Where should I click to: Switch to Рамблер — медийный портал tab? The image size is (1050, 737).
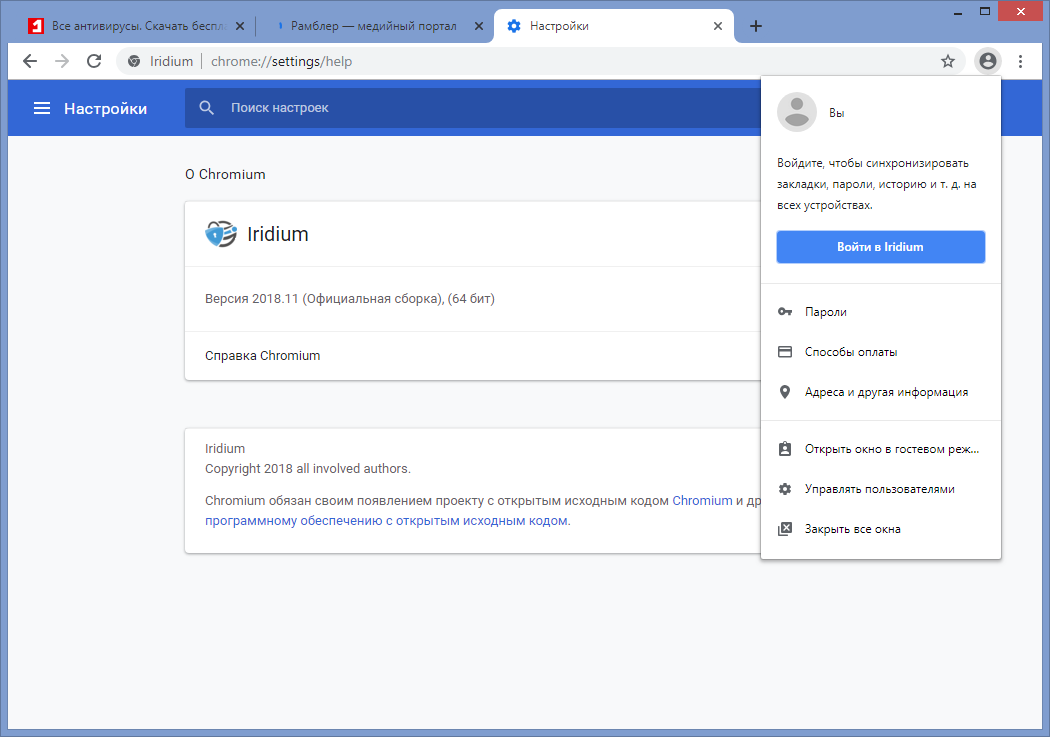tap(374, 26)
